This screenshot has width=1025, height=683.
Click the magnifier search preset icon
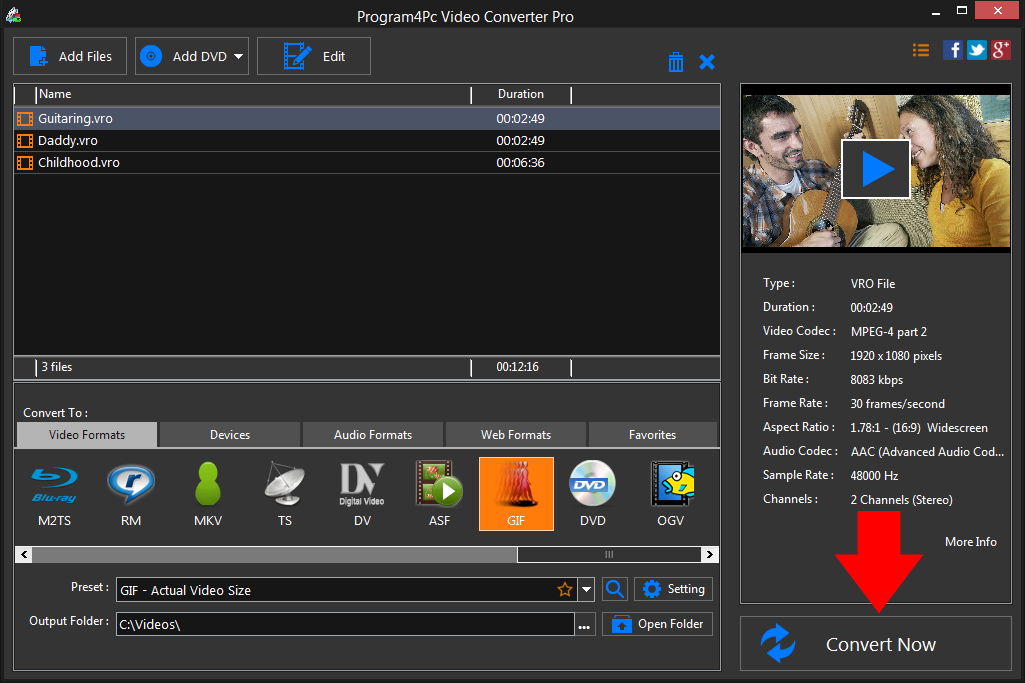click(615, 589)
